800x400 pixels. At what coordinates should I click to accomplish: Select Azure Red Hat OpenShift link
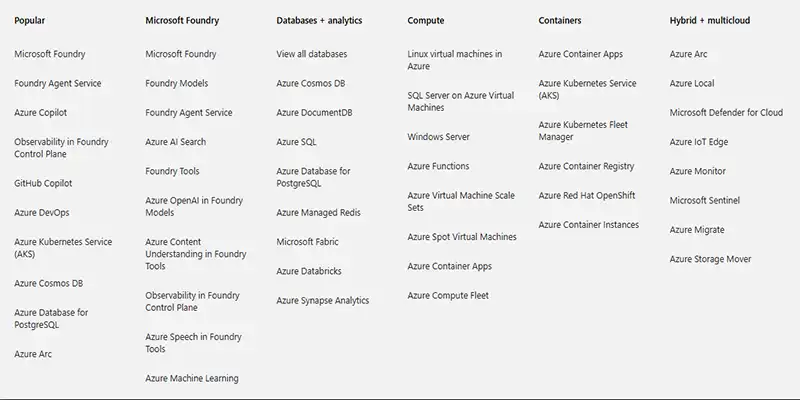(587, 196)
